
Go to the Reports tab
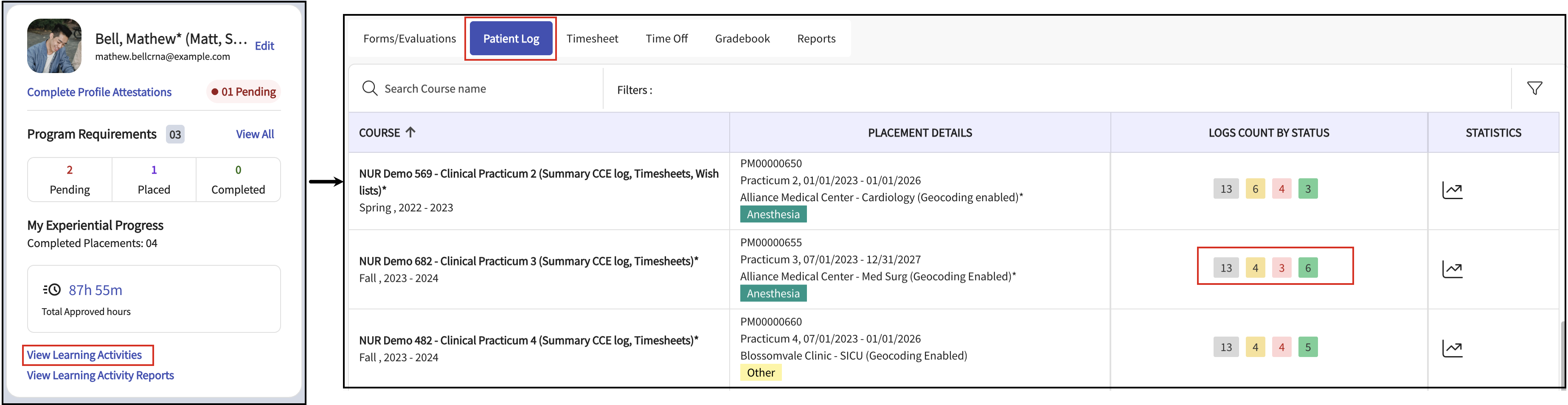point(816,38)
